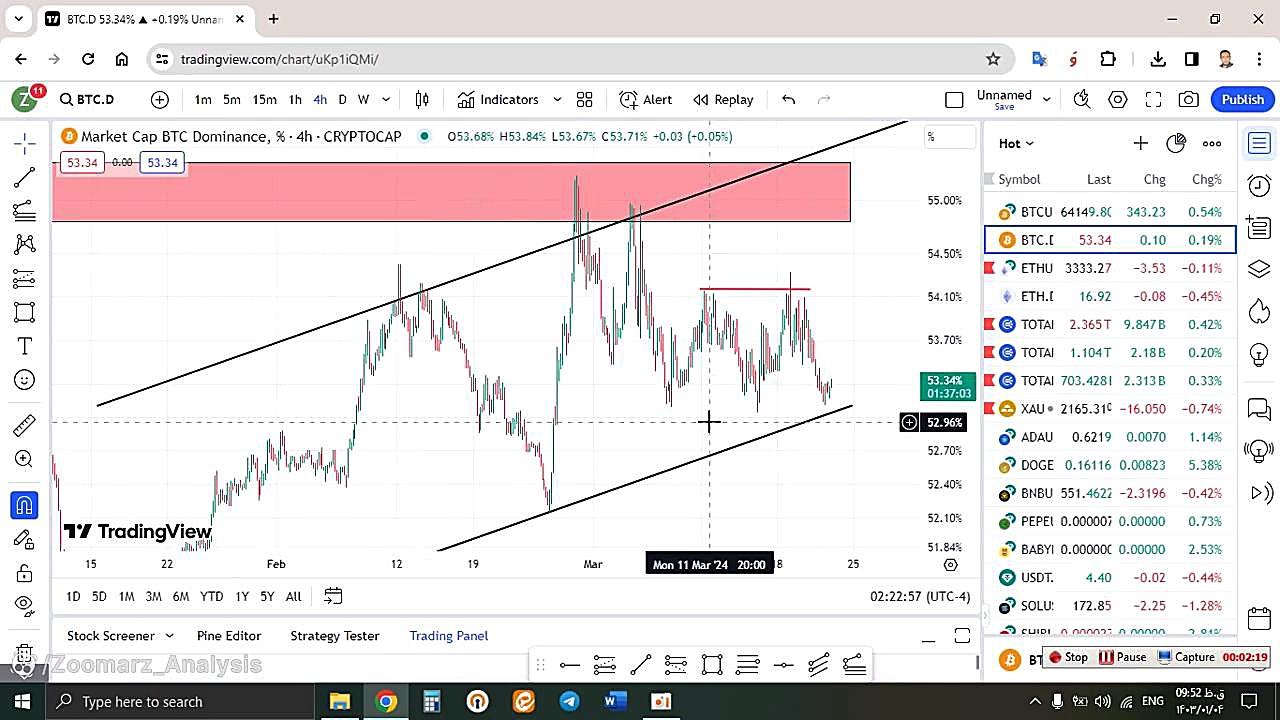Click the blue Publish button

click(1243, 99)
